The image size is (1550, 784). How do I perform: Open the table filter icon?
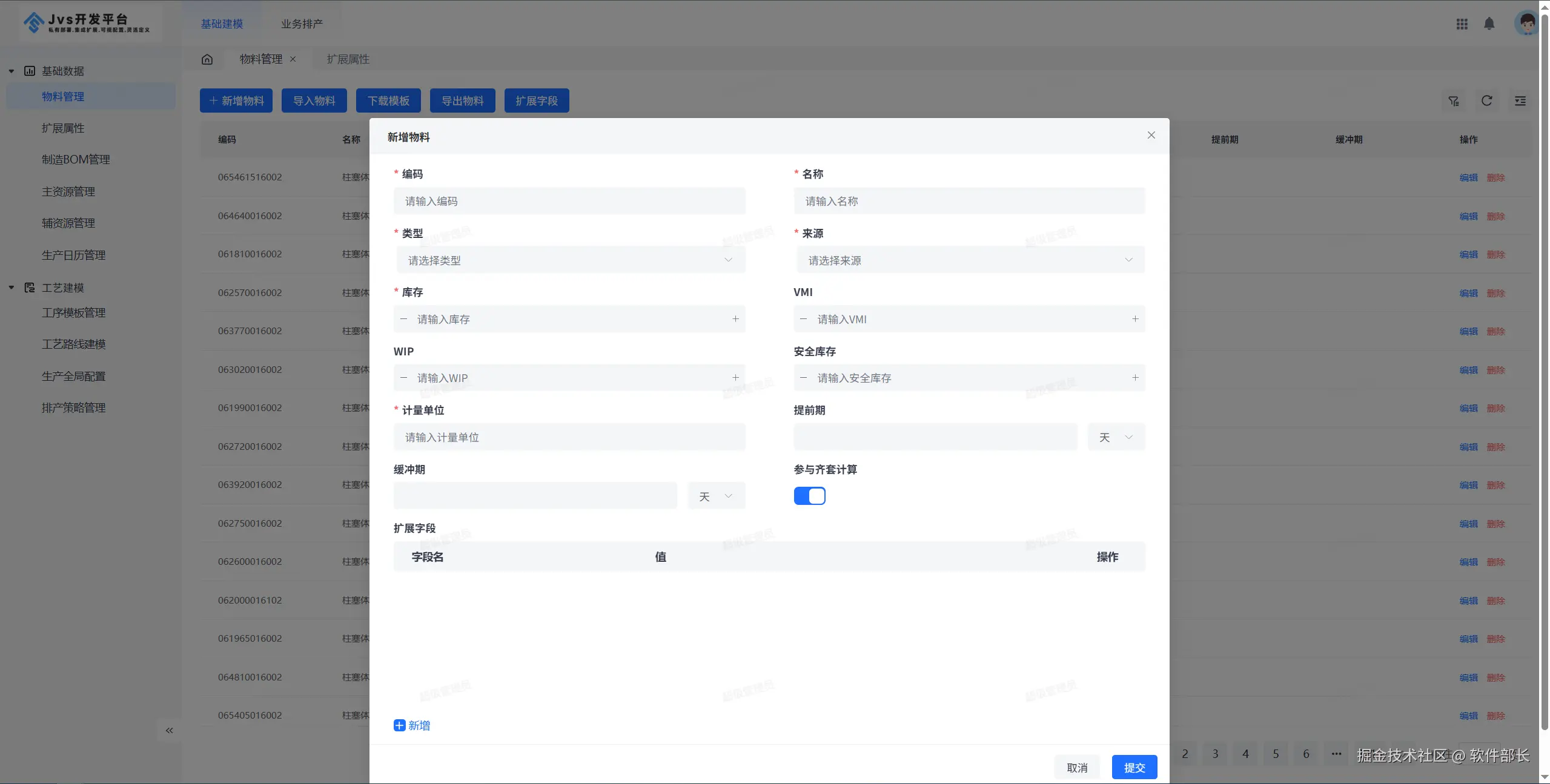(1453, 100)
